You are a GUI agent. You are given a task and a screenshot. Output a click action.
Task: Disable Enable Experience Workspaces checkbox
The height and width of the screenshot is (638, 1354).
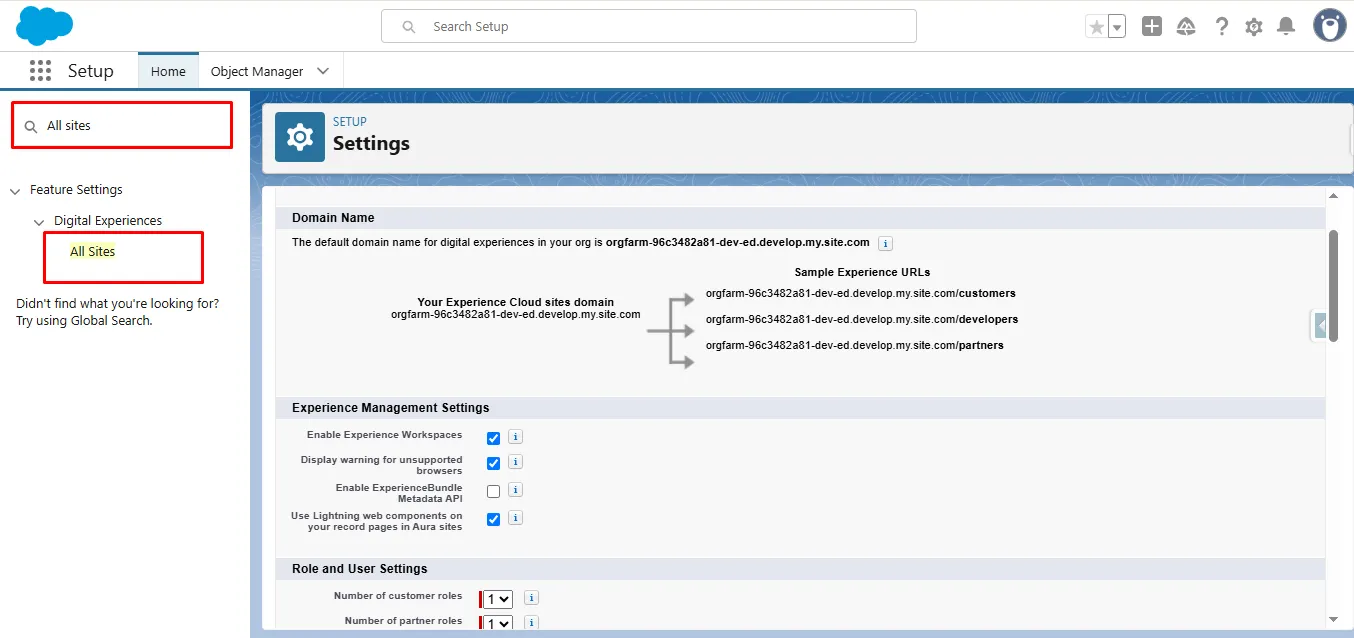pos(493,438)
